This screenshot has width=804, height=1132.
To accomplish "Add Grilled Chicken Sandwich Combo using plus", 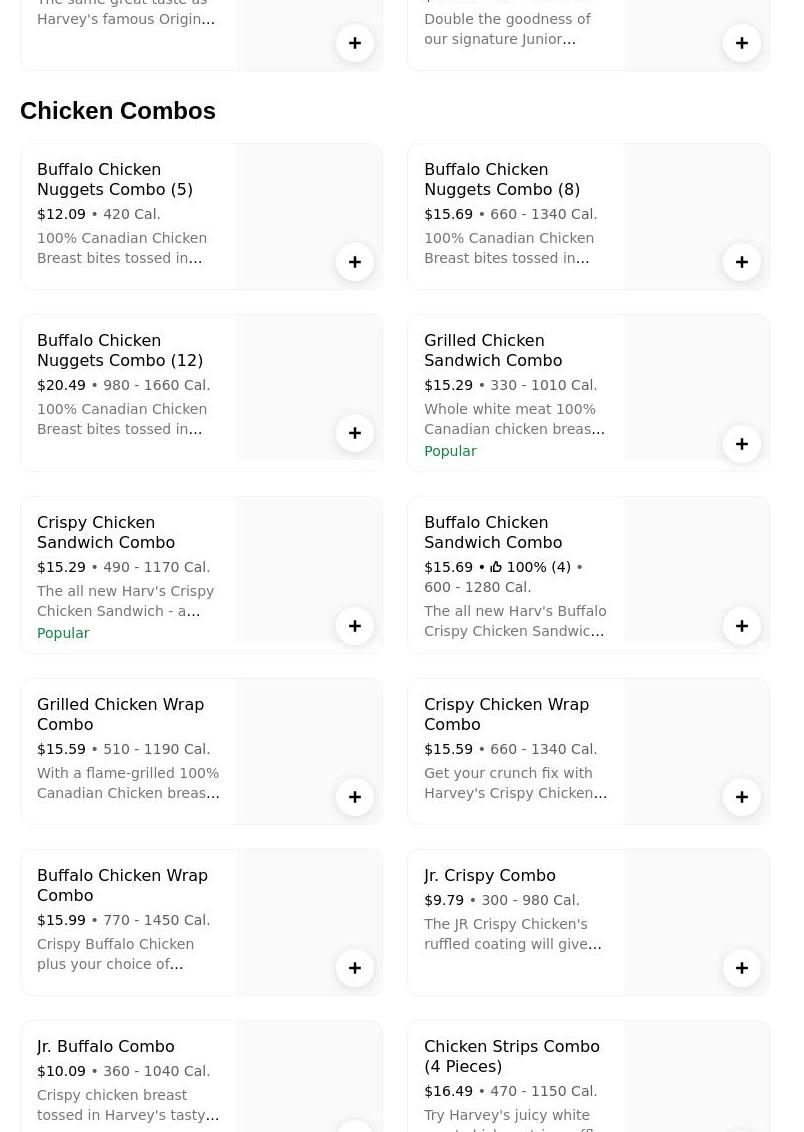I will [x=742, y=444].
